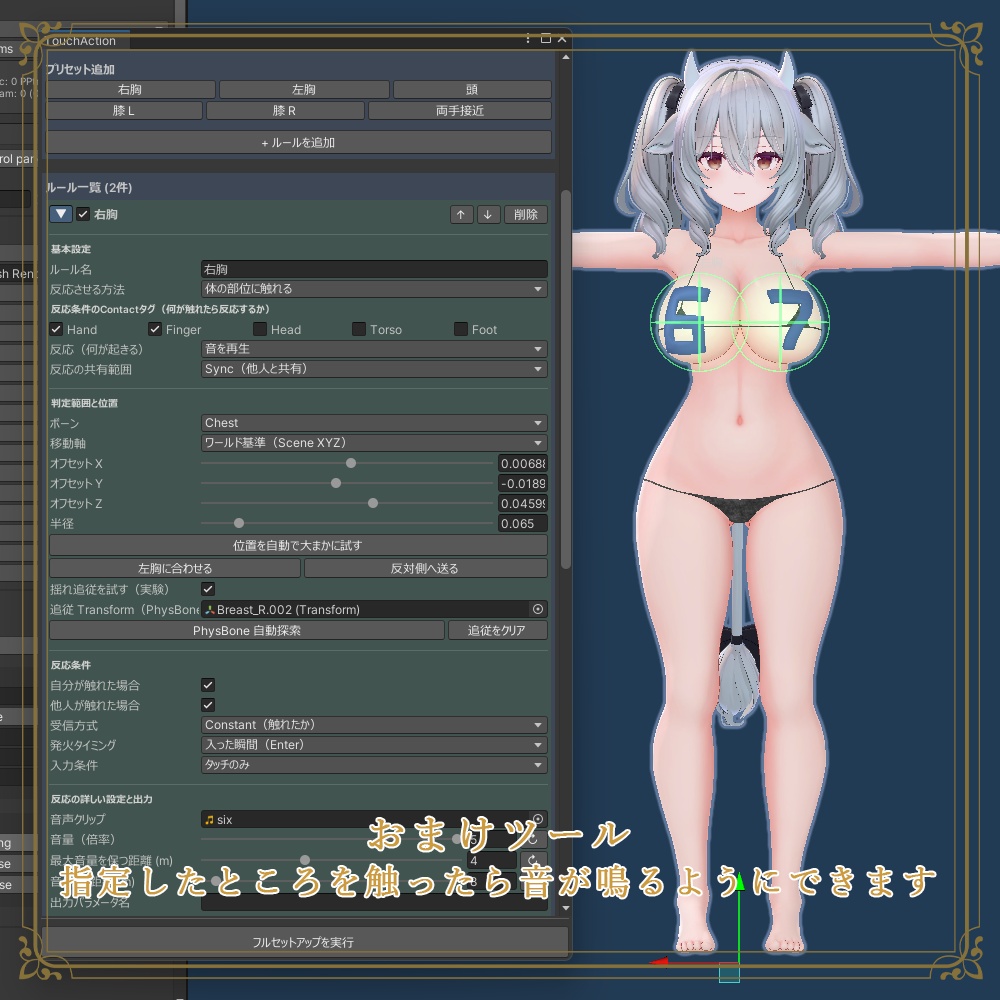
Task: Add the 右胸 preset
Action: coord(130,89)
